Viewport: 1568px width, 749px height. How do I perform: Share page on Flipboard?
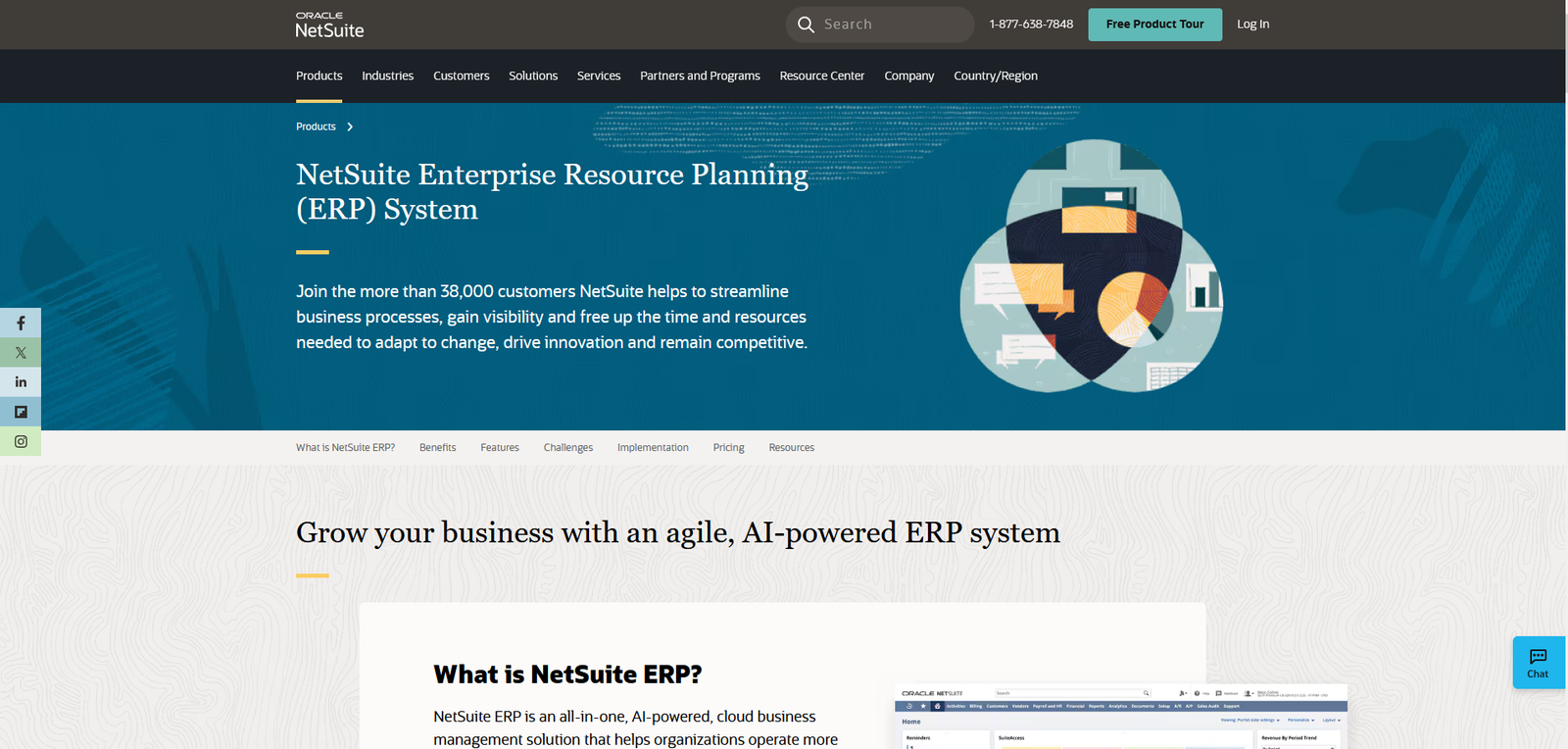[21, 412]
